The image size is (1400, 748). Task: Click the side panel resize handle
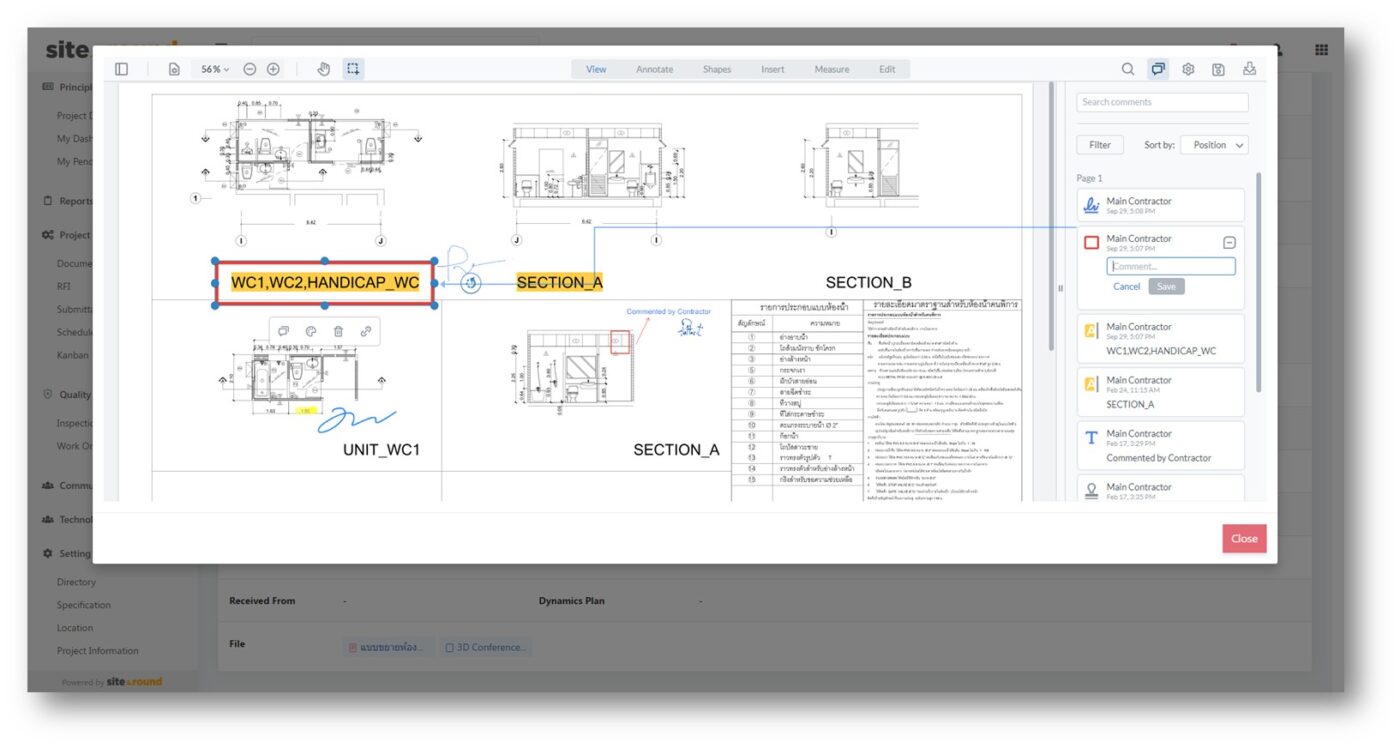coord(1060,288)
